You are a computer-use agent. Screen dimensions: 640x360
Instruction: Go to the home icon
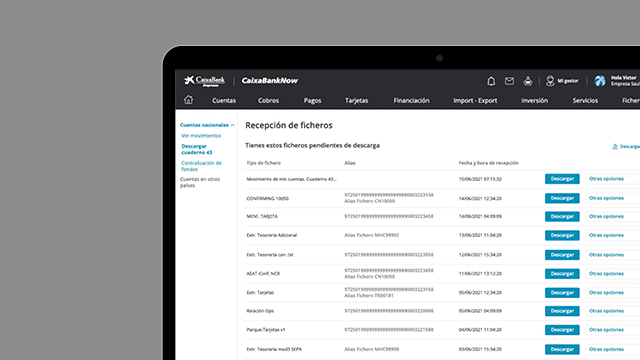click(x=188, y=100)
